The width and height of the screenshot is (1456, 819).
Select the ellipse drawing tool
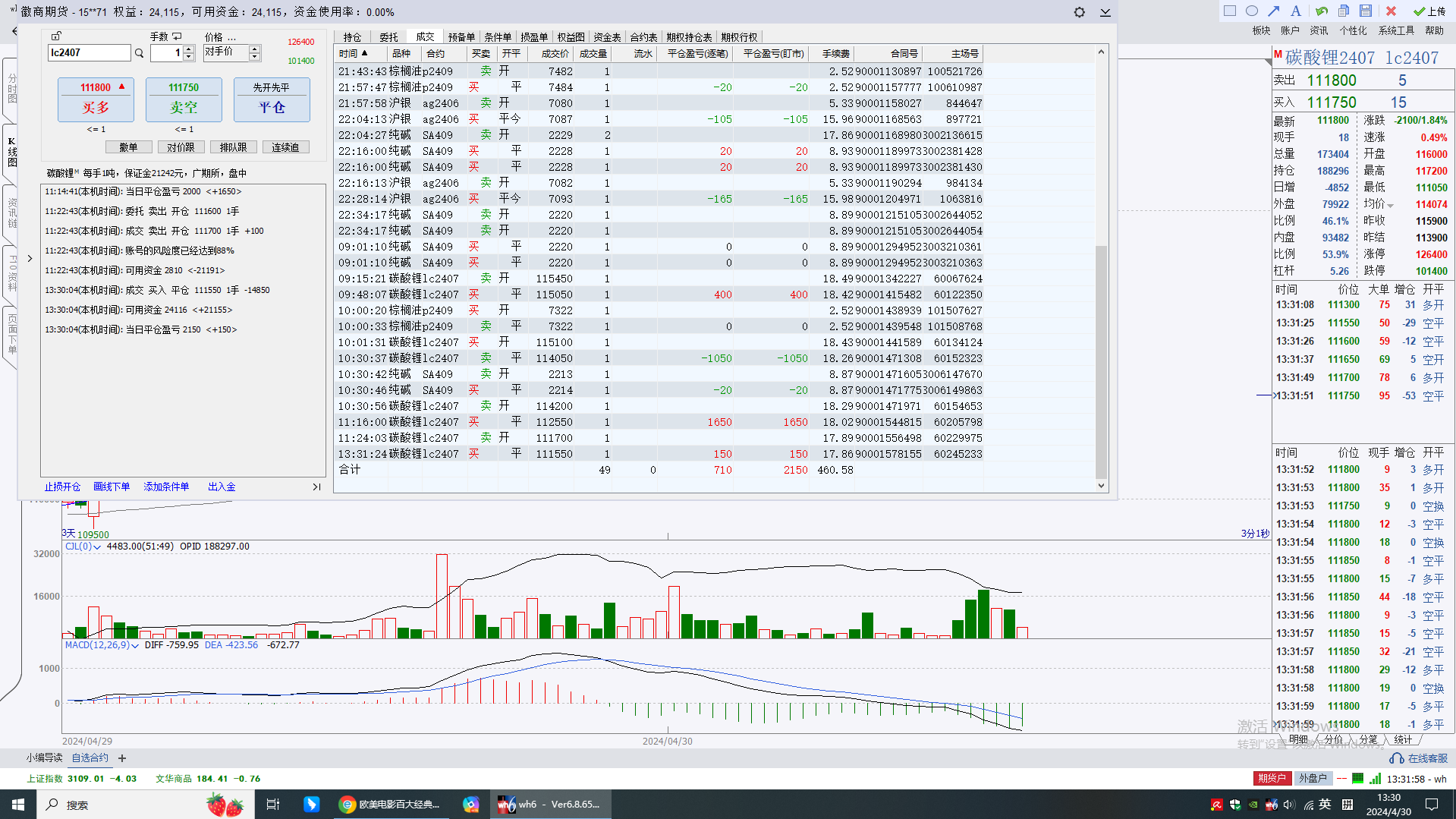(1252, 11)
